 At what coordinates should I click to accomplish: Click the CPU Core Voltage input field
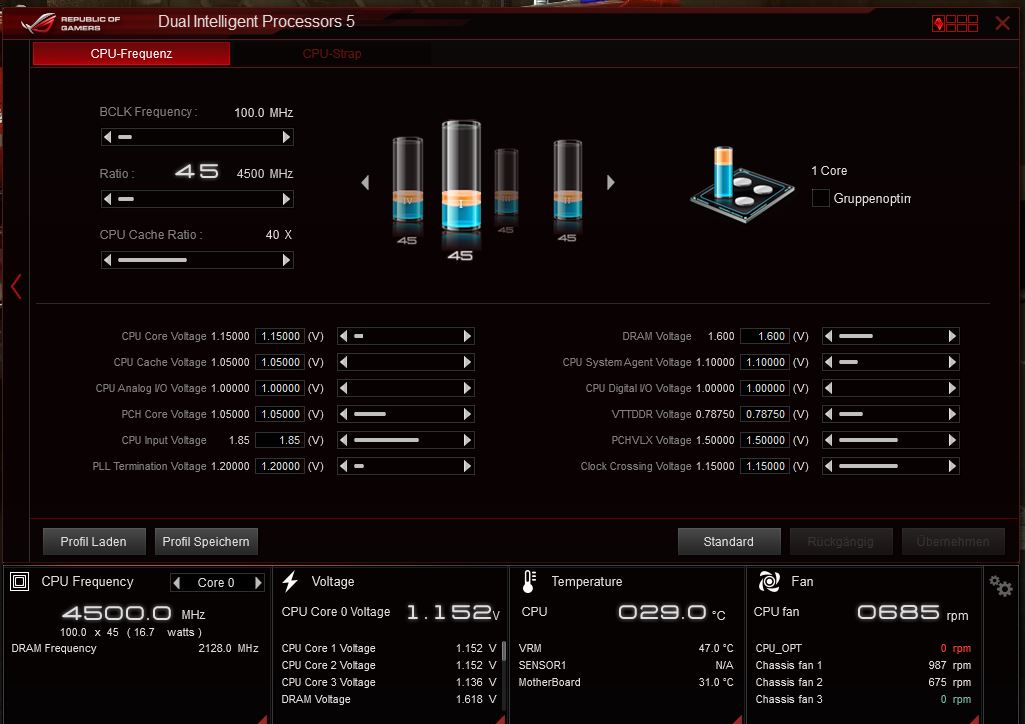pos(280,336)
